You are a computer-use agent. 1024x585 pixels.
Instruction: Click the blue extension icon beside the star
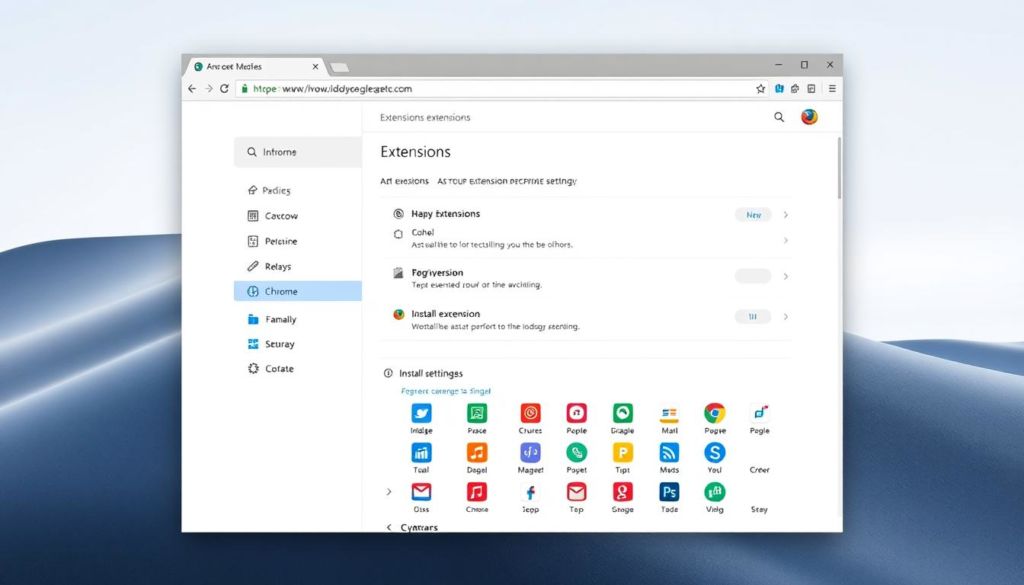tap(779, 89)
